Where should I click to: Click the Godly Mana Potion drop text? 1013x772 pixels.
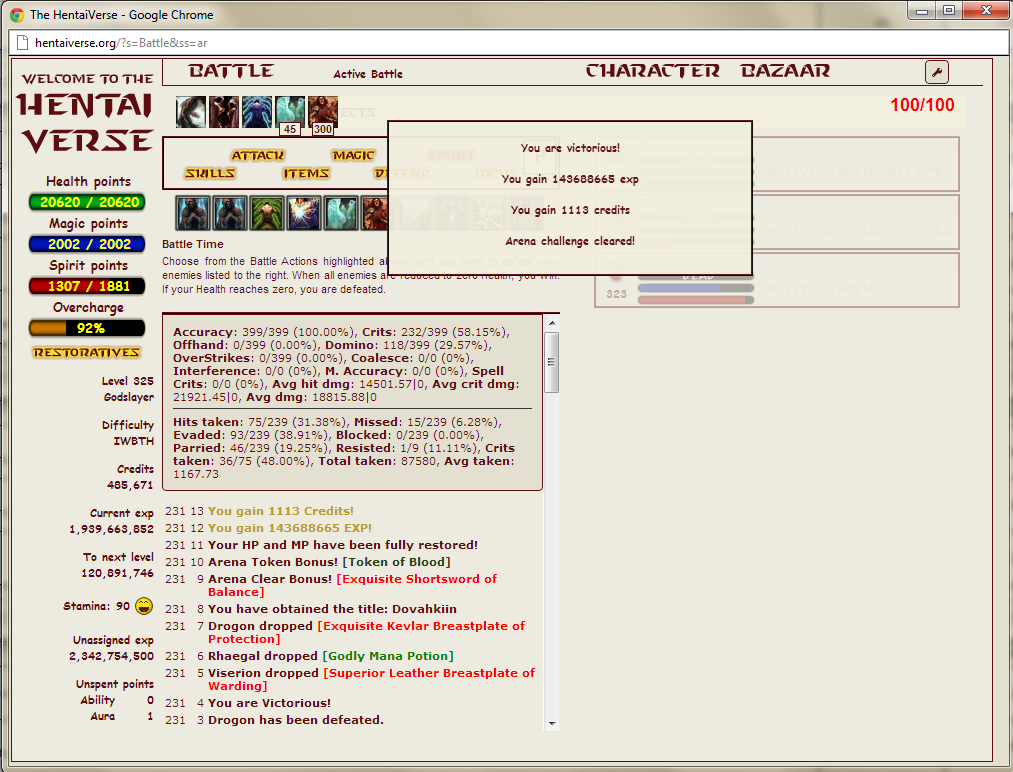[388, 656]
